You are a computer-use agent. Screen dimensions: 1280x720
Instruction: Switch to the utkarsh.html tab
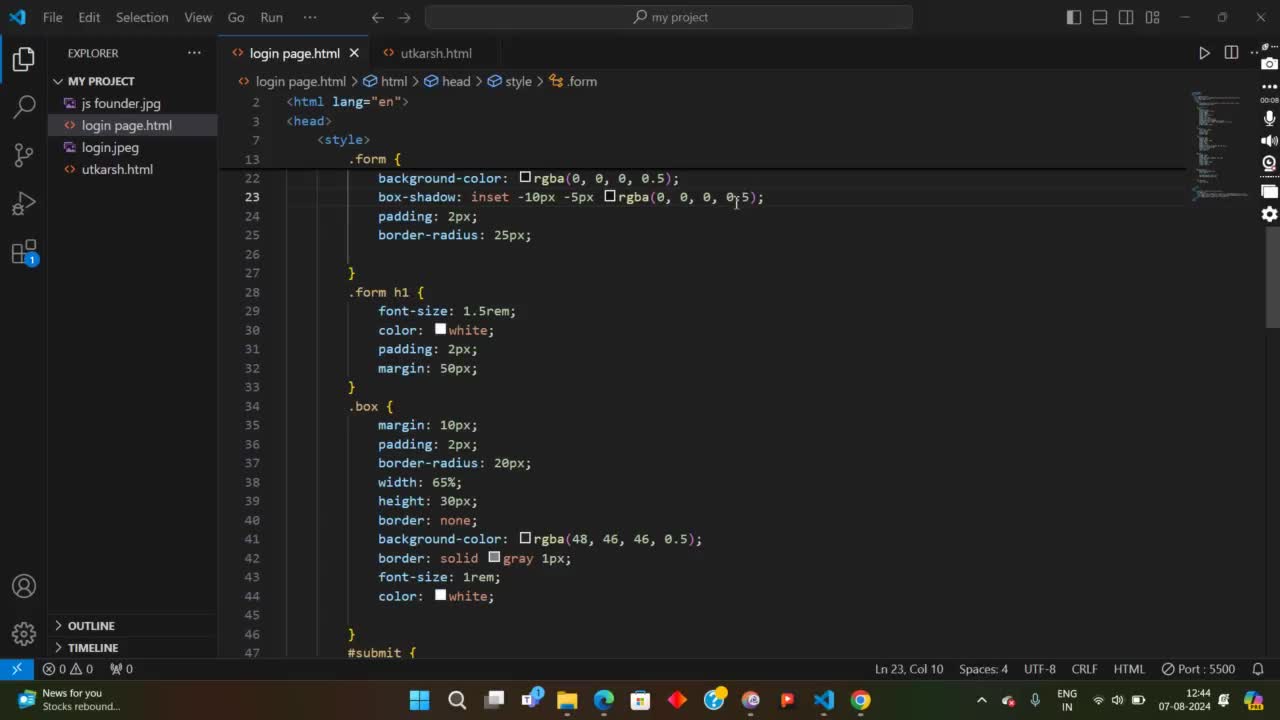coord(435,53)
